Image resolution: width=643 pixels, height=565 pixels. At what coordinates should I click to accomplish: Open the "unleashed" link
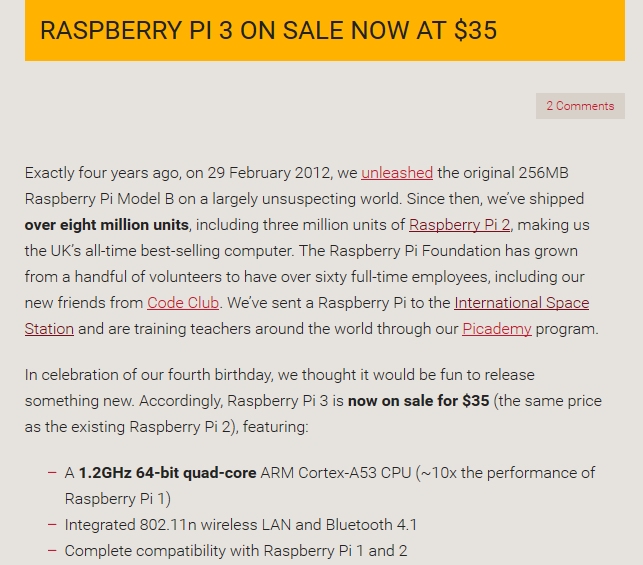pyautogui.click(x=397, y=173)
